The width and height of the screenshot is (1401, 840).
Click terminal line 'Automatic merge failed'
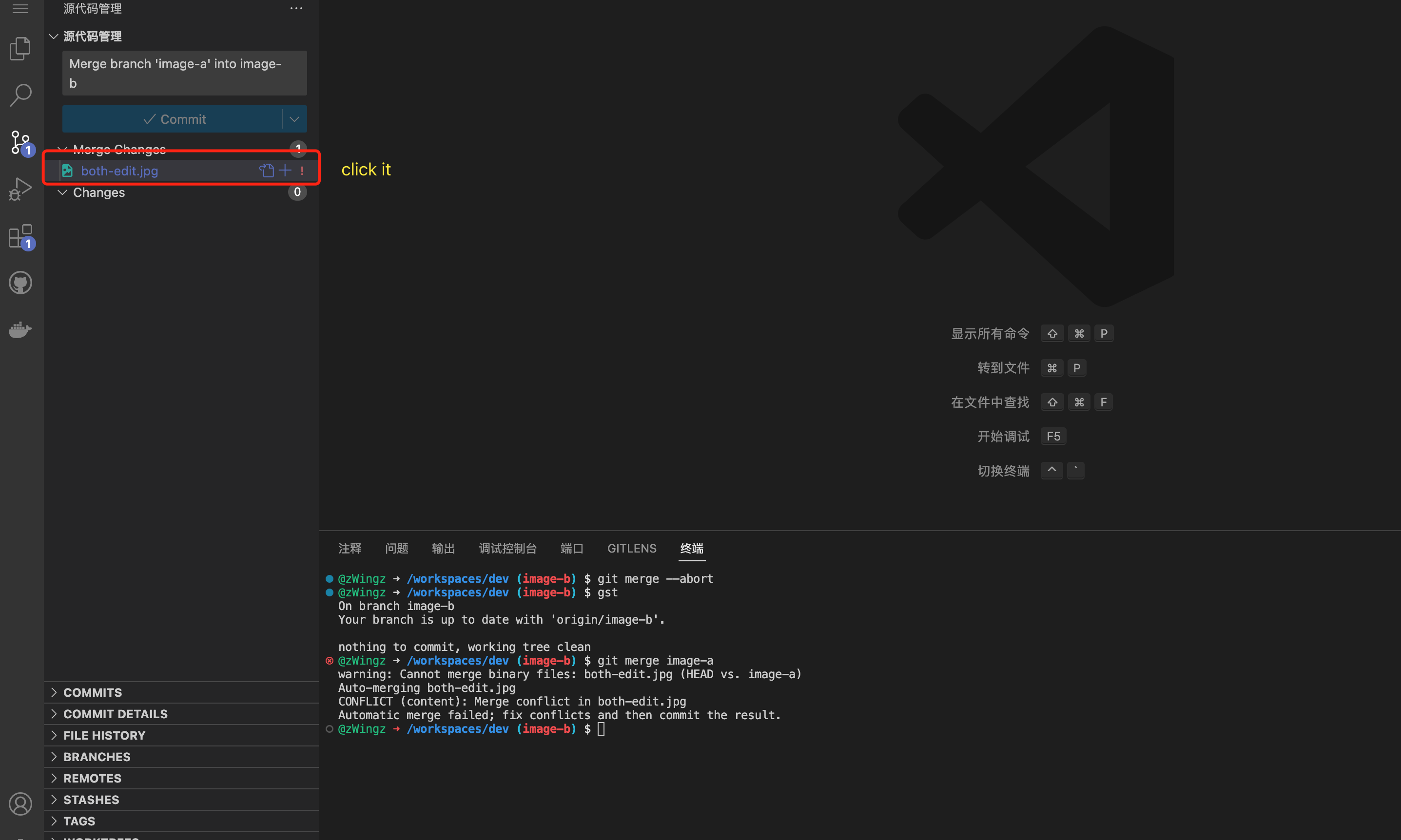tap(560, 715)
